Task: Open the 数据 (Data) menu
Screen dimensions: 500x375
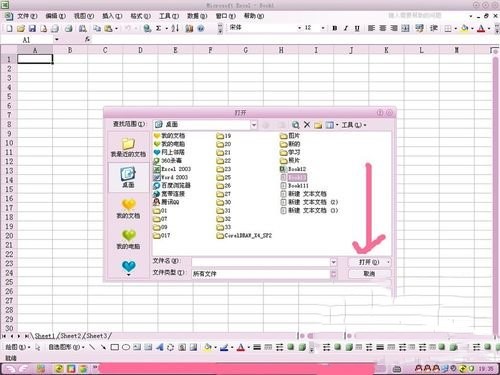Action: pyautogui.click(x=197, y=16)
